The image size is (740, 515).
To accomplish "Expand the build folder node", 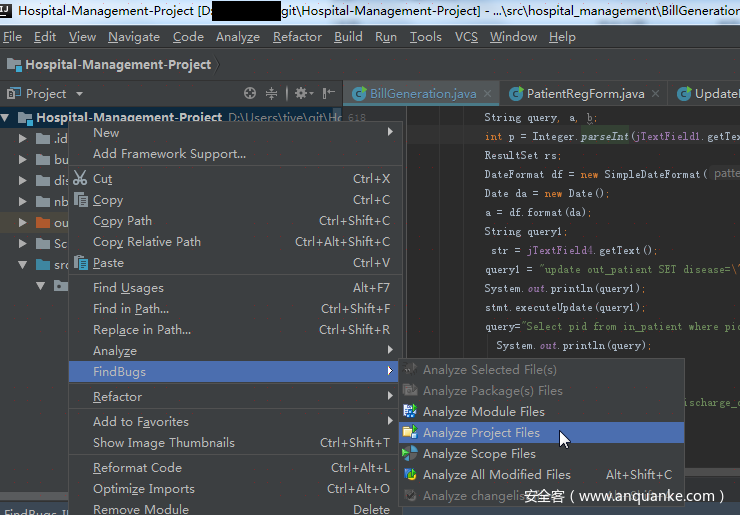I will 23,159.
